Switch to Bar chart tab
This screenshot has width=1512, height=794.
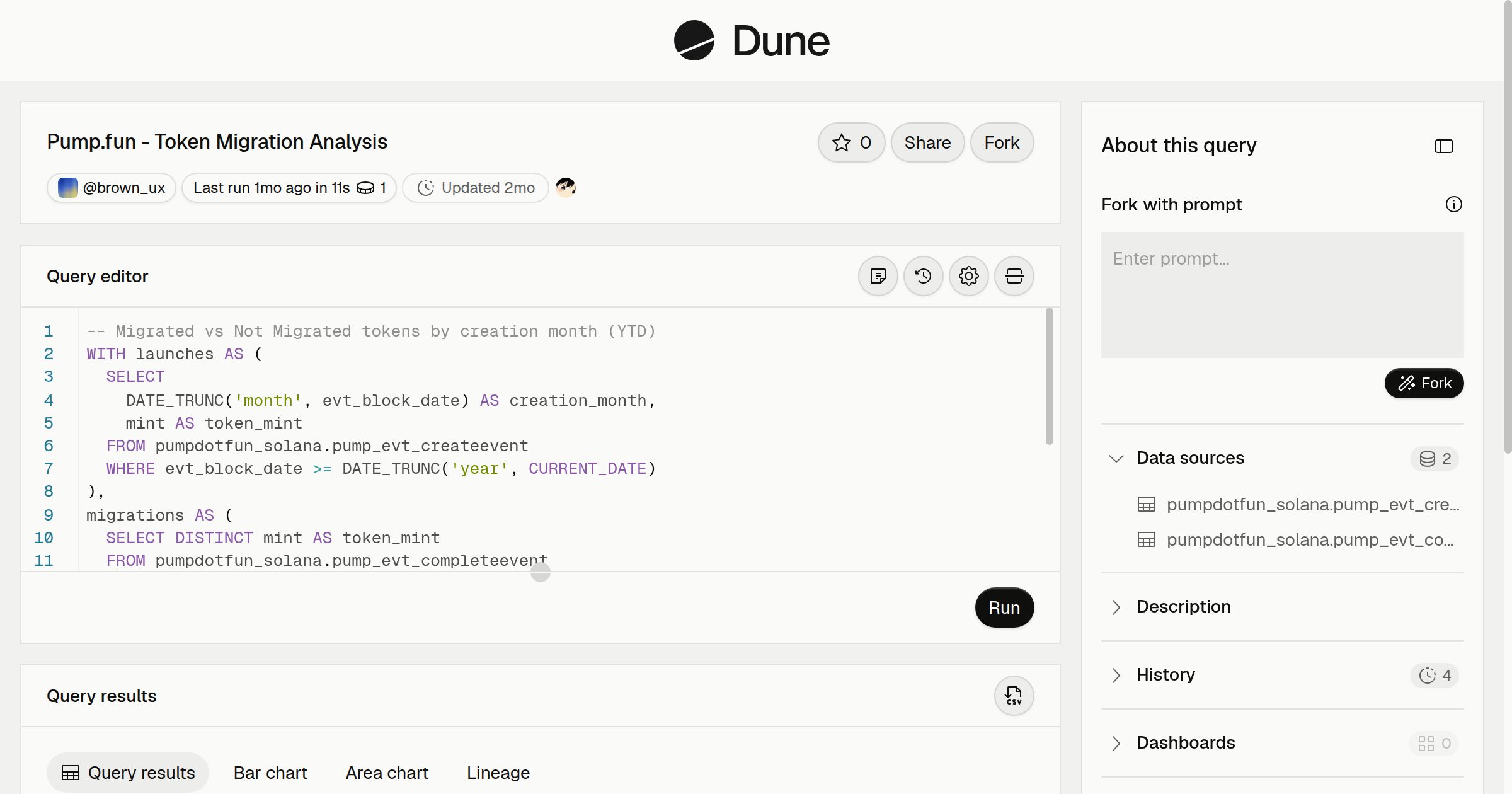[x=270, y=773]
